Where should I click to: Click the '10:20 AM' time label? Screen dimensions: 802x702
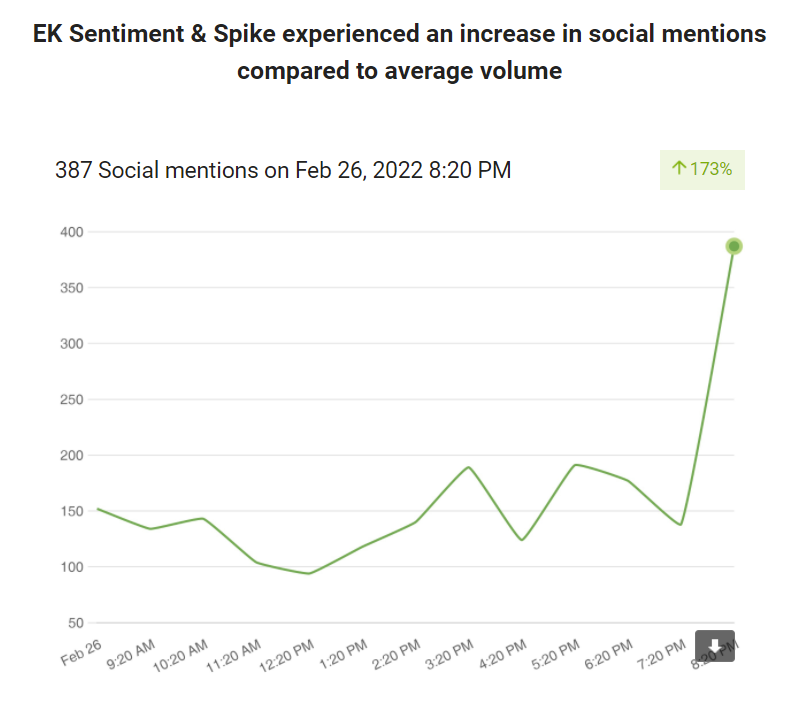coord(183,655)
